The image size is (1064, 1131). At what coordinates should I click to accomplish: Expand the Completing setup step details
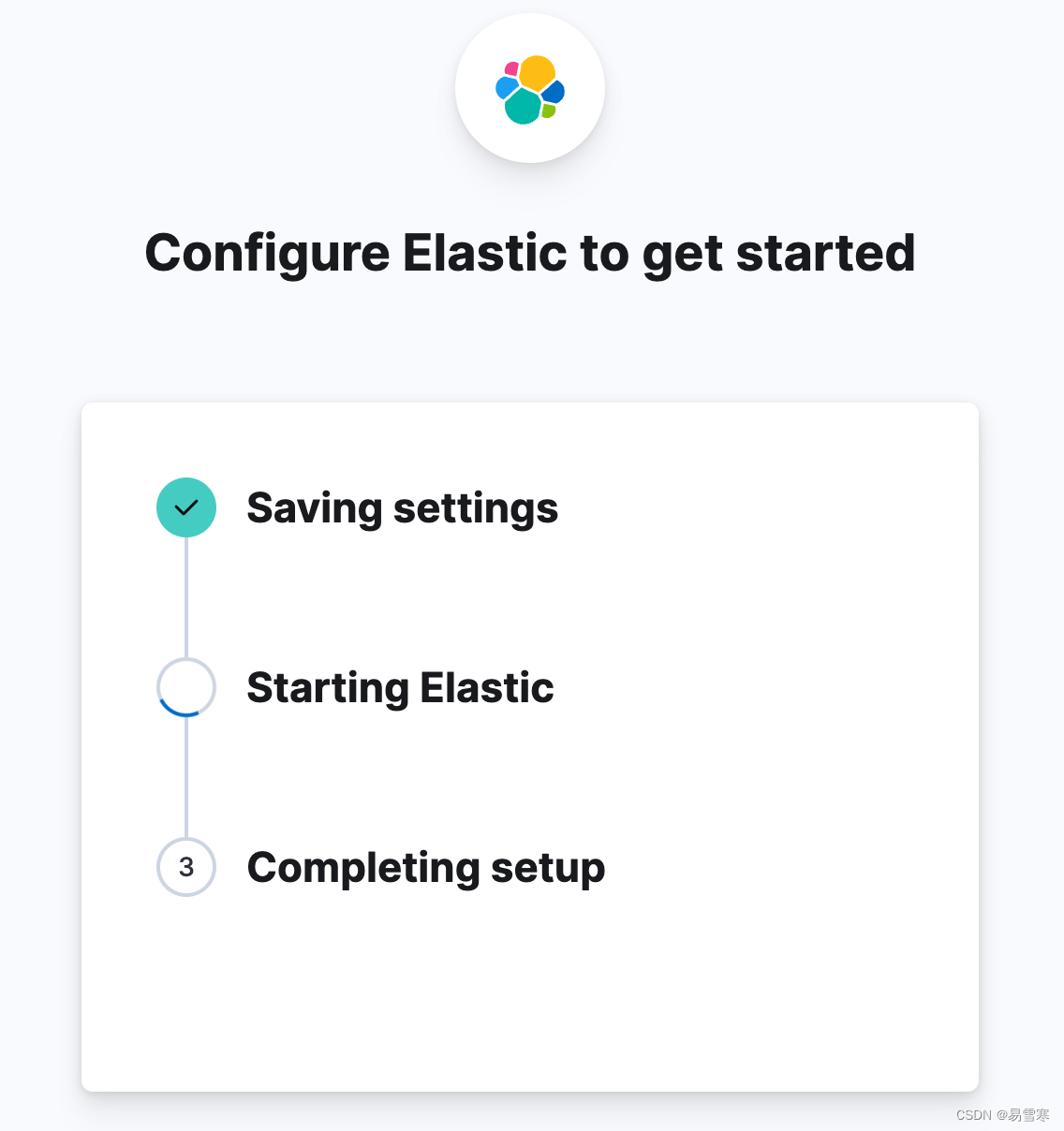point(426,867)
